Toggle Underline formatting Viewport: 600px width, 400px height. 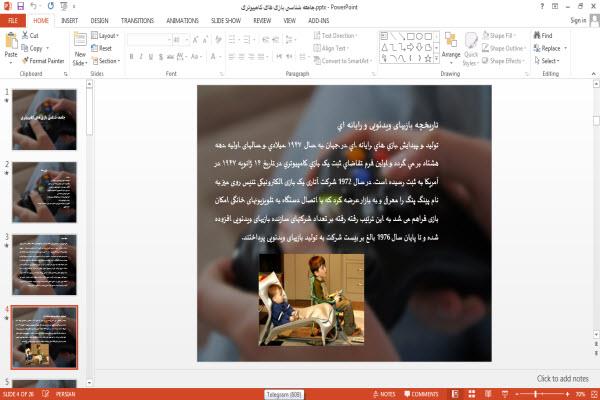151,57
